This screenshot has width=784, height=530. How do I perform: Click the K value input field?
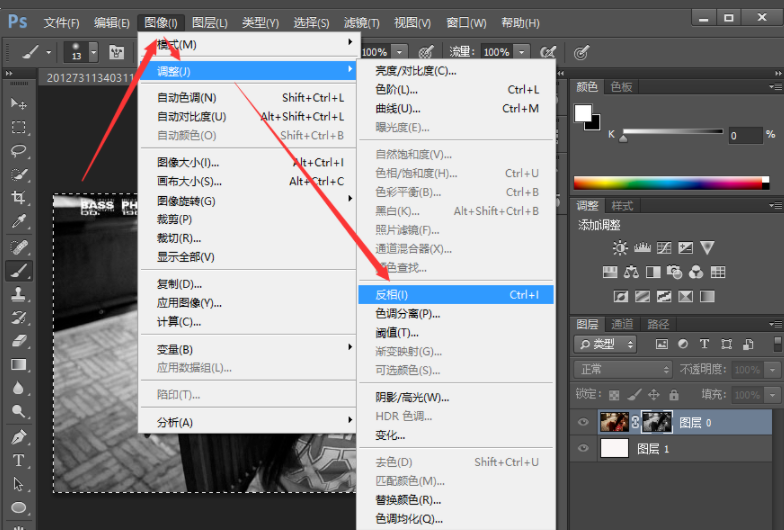(x=744, y=135)
